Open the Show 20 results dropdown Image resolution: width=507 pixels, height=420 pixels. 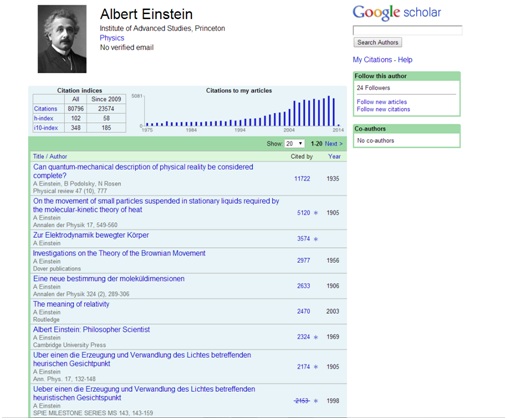click(294, 143)
